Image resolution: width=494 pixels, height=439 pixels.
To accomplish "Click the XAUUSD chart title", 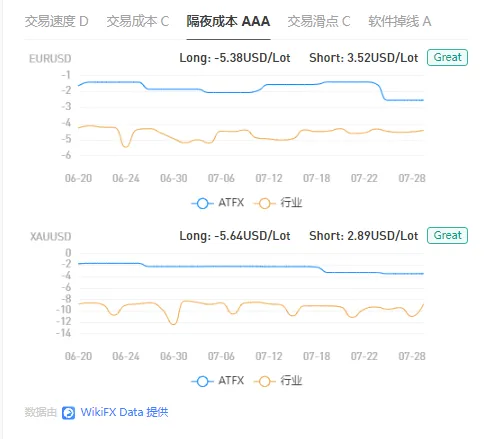I will (51, 236).
